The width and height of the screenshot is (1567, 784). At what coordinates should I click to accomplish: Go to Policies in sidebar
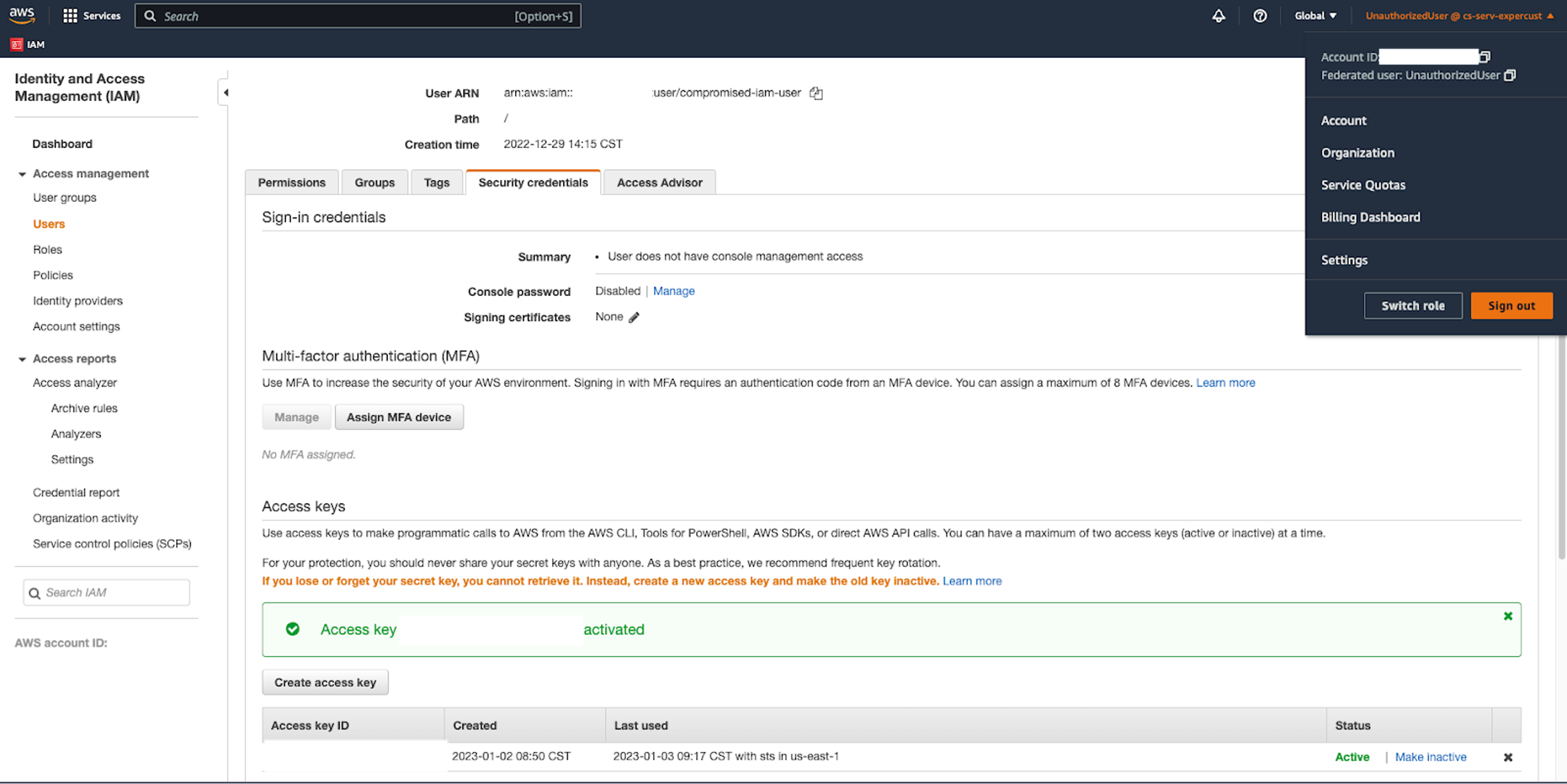[x=52, y=275]
